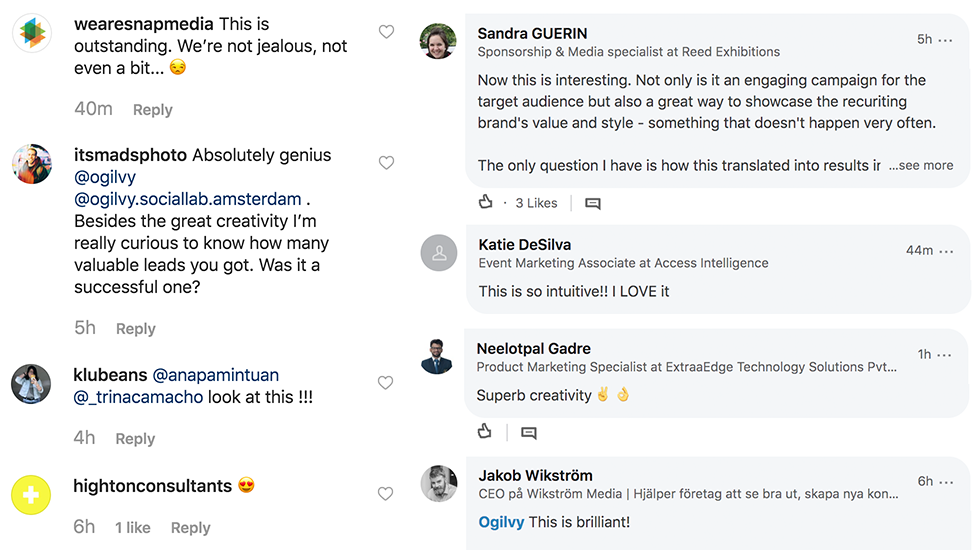Reply to the wearesnapmedia comment
This screenshot has width=980, height=550.
pos(153,110)
